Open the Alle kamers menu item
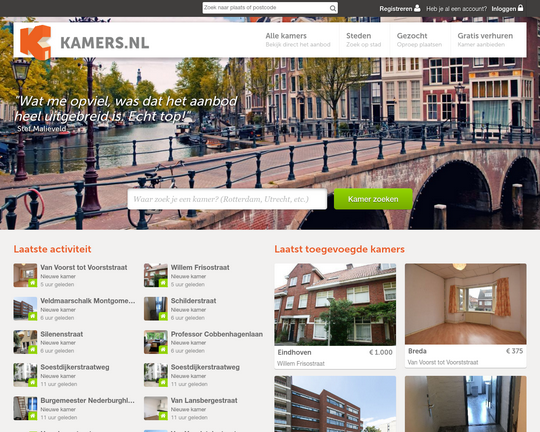The height and width of the screenshot is (432, 540). [x=298, y=40]
